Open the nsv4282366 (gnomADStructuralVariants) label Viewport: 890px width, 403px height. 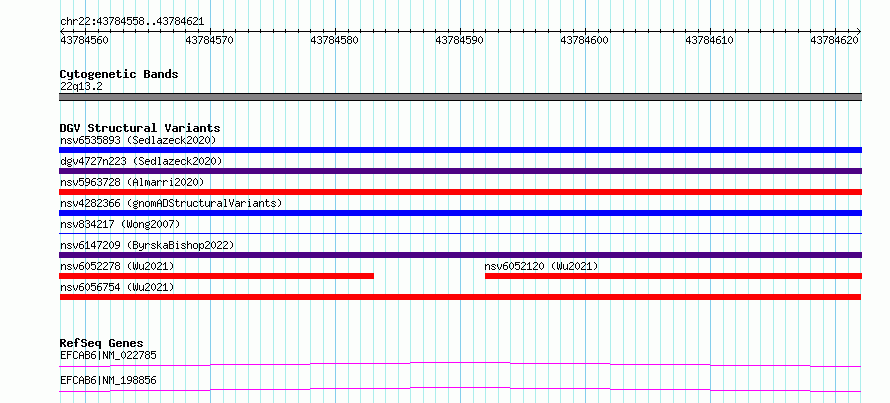point(171,203)
